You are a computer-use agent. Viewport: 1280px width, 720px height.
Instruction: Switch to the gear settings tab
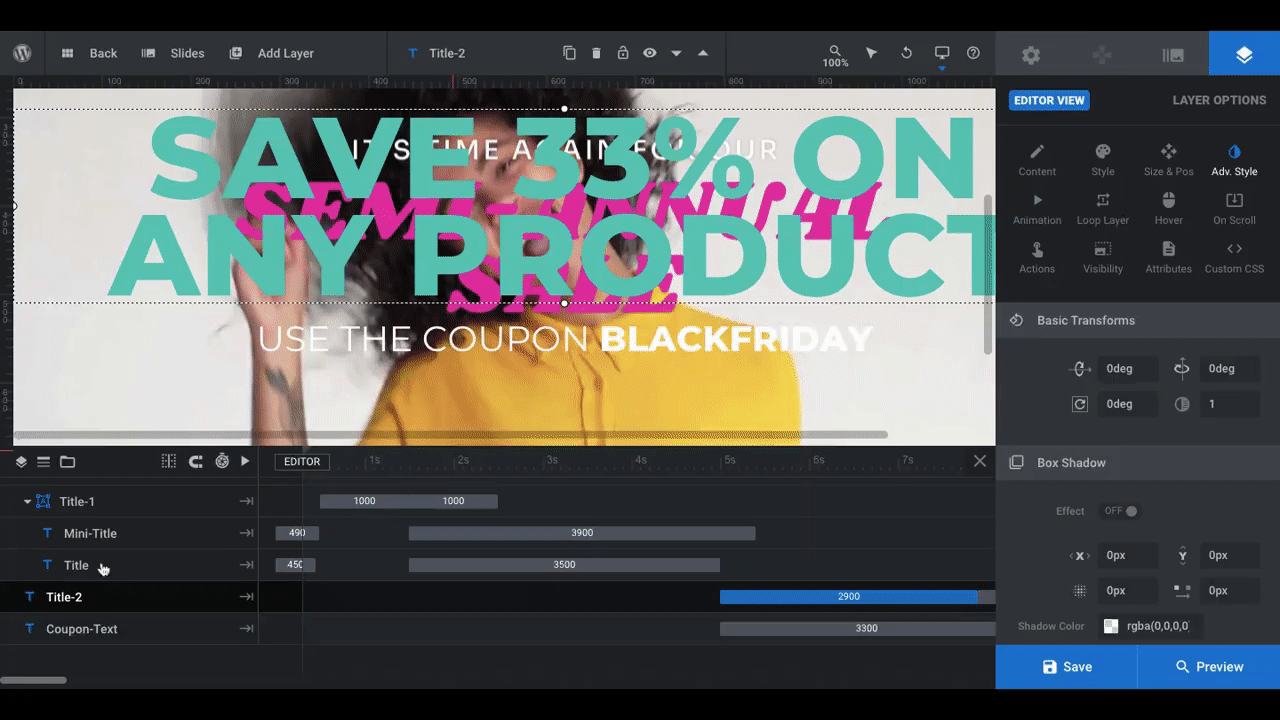(1031, 55)
